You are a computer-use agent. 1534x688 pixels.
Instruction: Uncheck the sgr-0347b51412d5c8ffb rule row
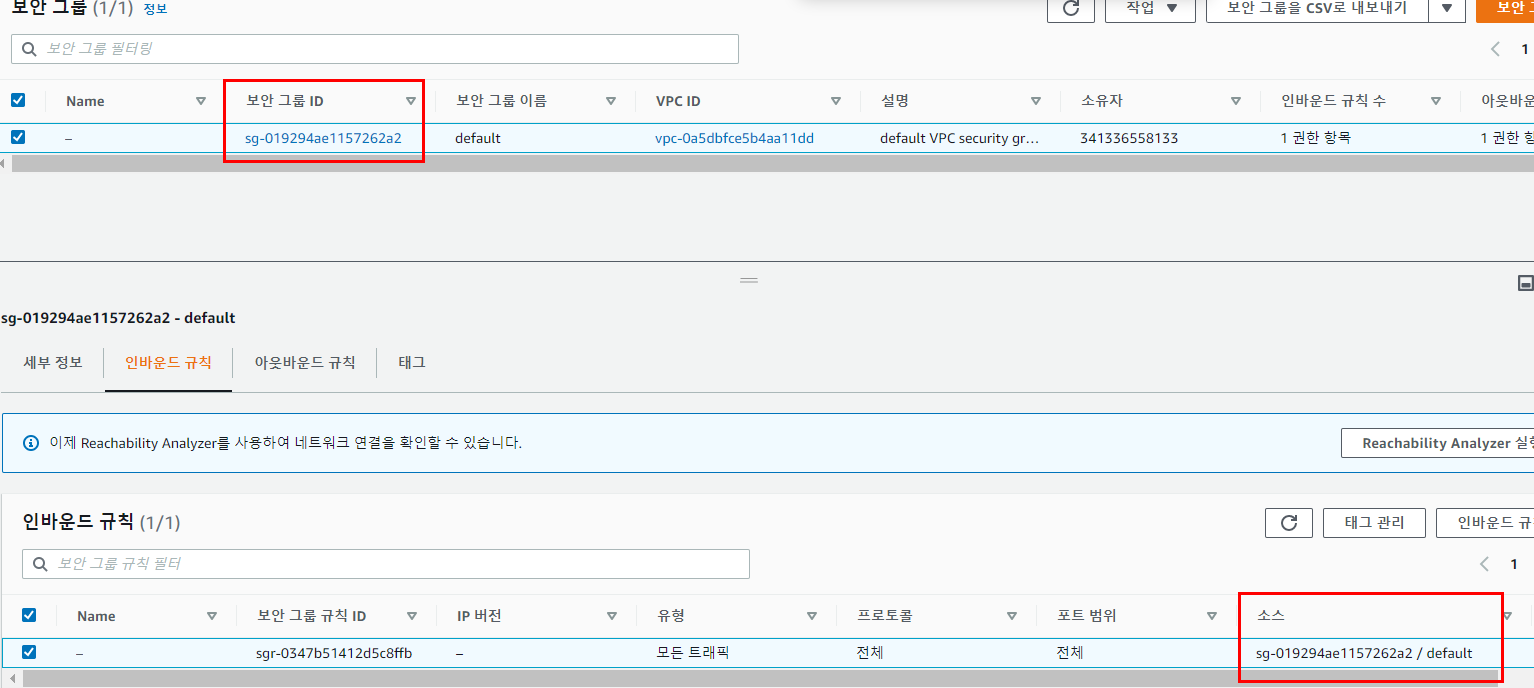pyautogui.click(x=29, y=652)
